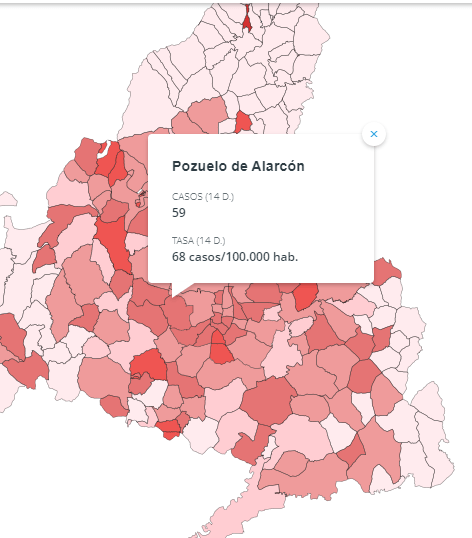Click the small red municipality just above popup
Viewport: 472px width, 538px height.
[243, 122]
